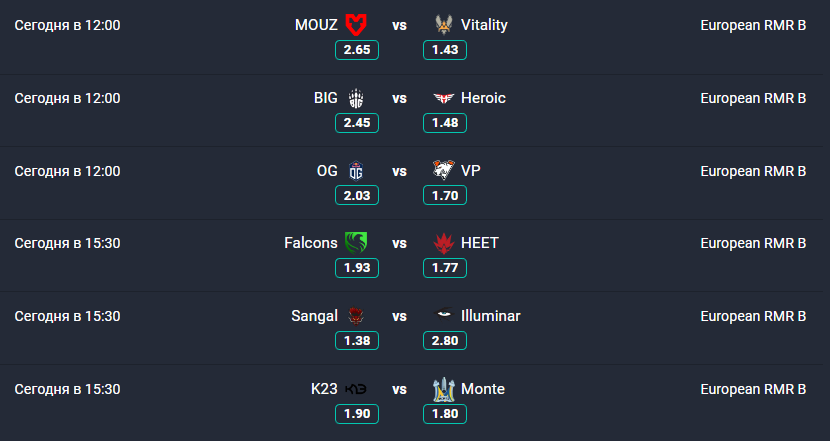Screen dimensions: 830x441
Task: Click the Sangal match time Сегодня в 15:30
Action: [x=67, y=316]
